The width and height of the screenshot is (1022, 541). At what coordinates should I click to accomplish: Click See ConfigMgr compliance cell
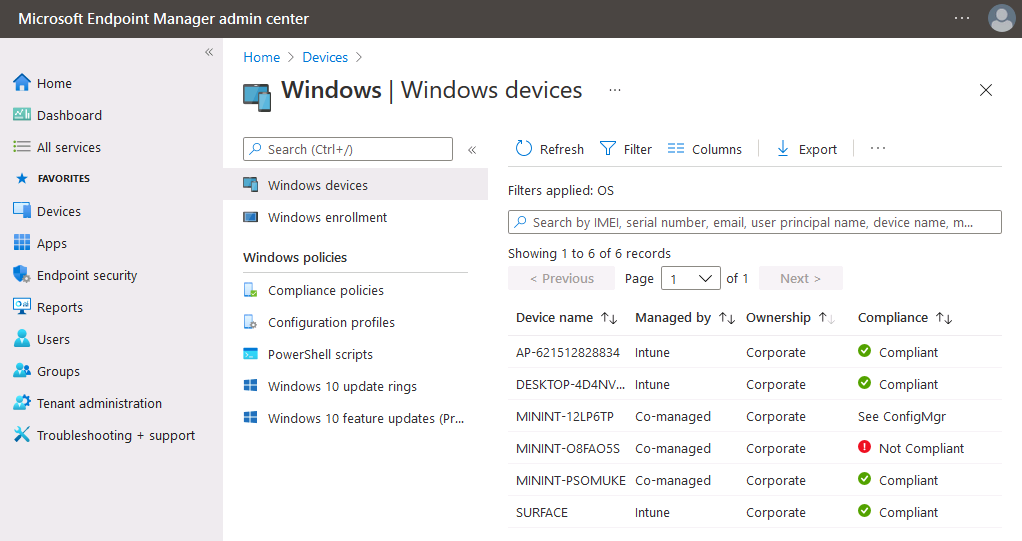(901, 417)
